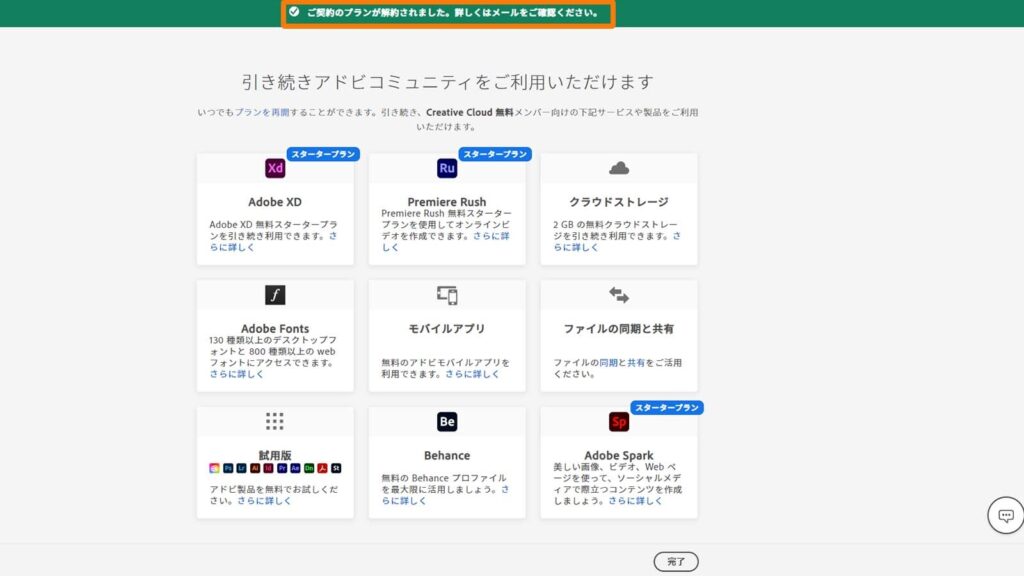Click the Behance Be icon
Image resolution: width=1024 pixels, height=576 pixels.
click(447, 422)
